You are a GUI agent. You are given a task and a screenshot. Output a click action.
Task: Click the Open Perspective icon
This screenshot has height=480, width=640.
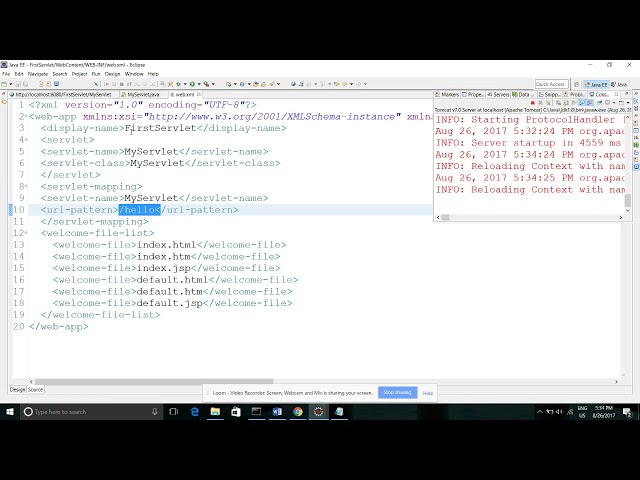coord(576,84)
